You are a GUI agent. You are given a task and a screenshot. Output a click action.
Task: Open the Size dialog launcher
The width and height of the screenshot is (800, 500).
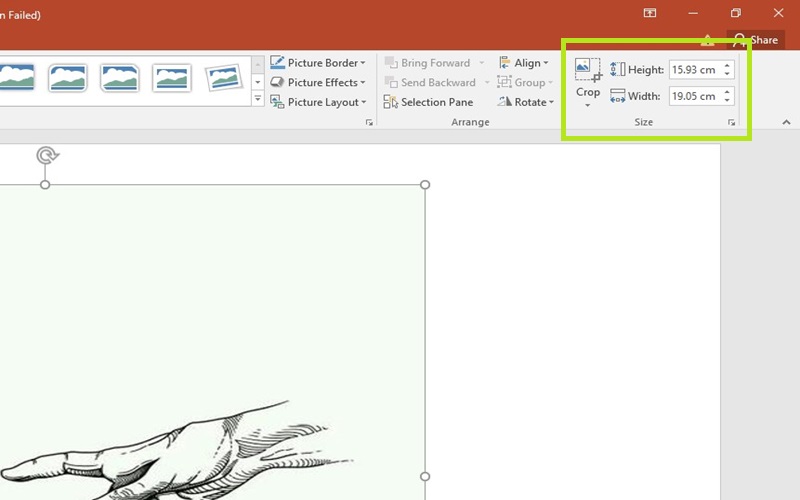click(732, 122)
